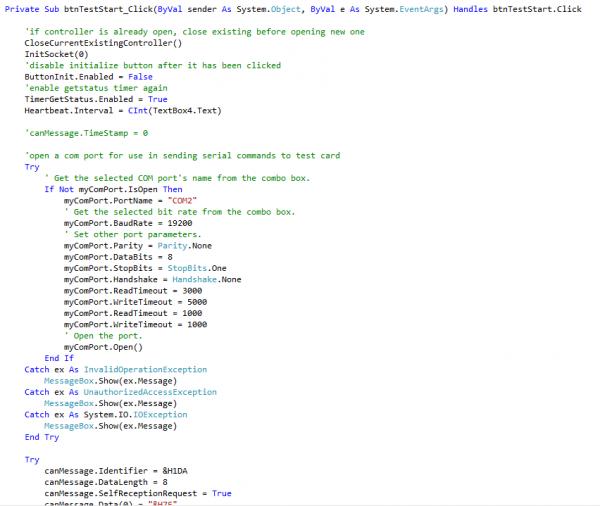The width and height of the screenshot is (600, 506).
Task: Click TimerGetStatus.Enabled = True line
Action: [96, 99]
